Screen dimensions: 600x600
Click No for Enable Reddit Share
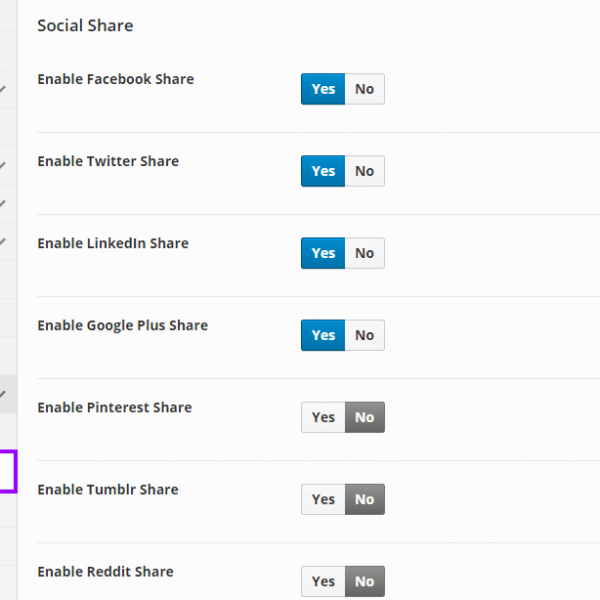tap(364, 581)
